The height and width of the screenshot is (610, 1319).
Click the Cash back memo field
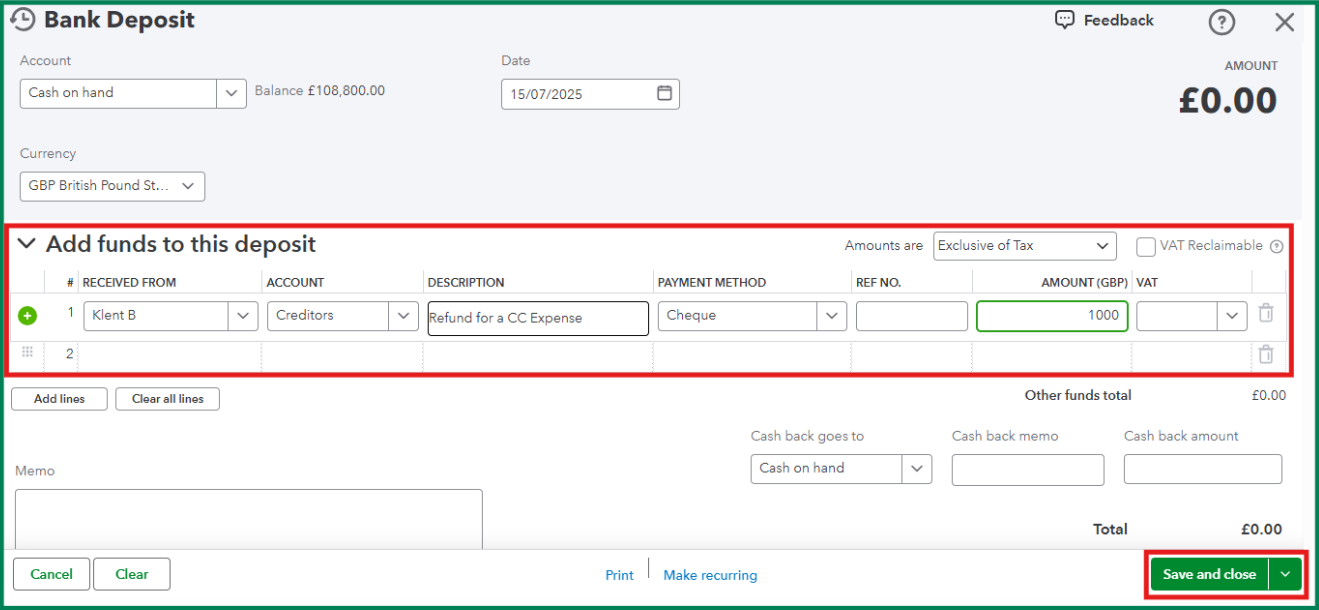[1028, 469]
